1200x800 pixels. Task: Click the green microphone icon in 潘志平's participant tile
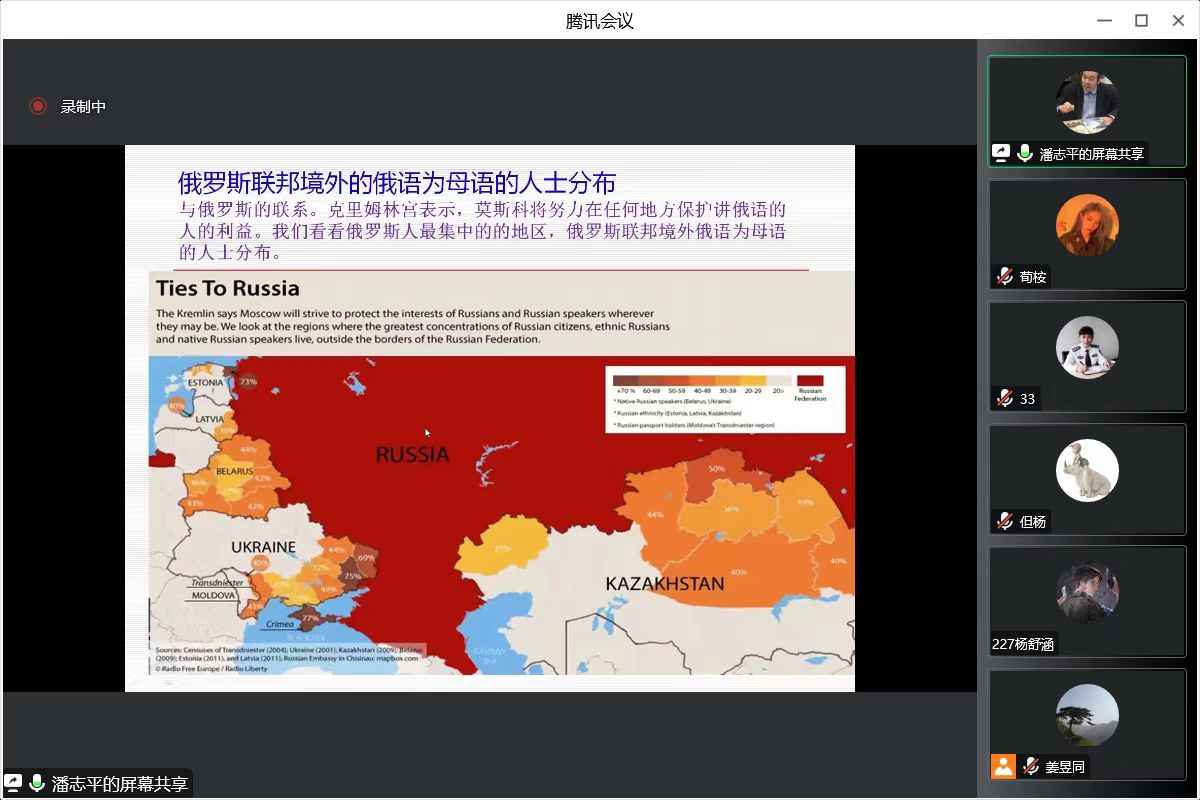[1025, 153]
